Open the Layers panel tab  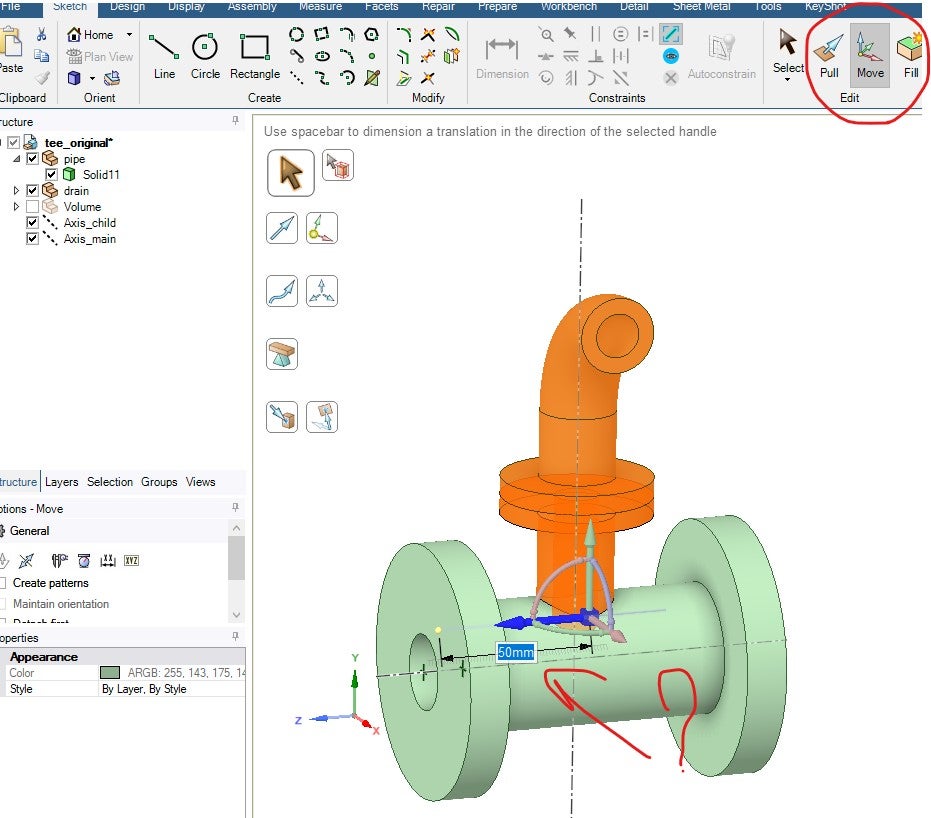click(62, 482)
